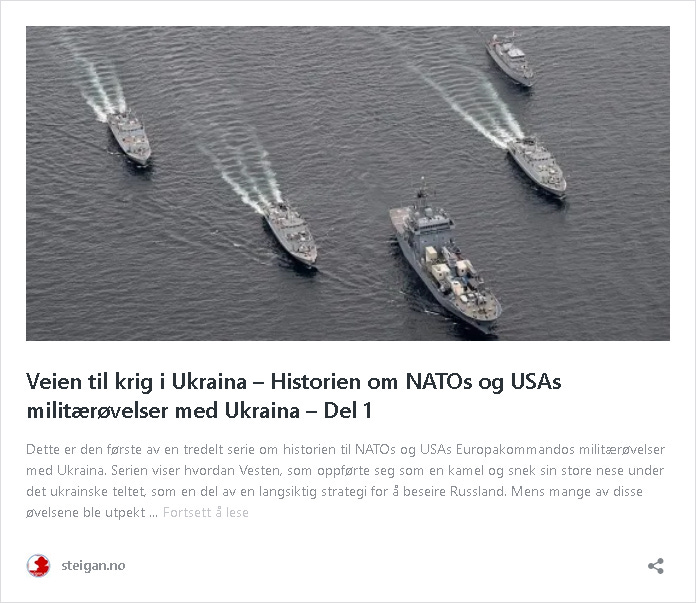Click the top-right ship in the photo
This screenshot has height=603, width=696.
point(510,59)
